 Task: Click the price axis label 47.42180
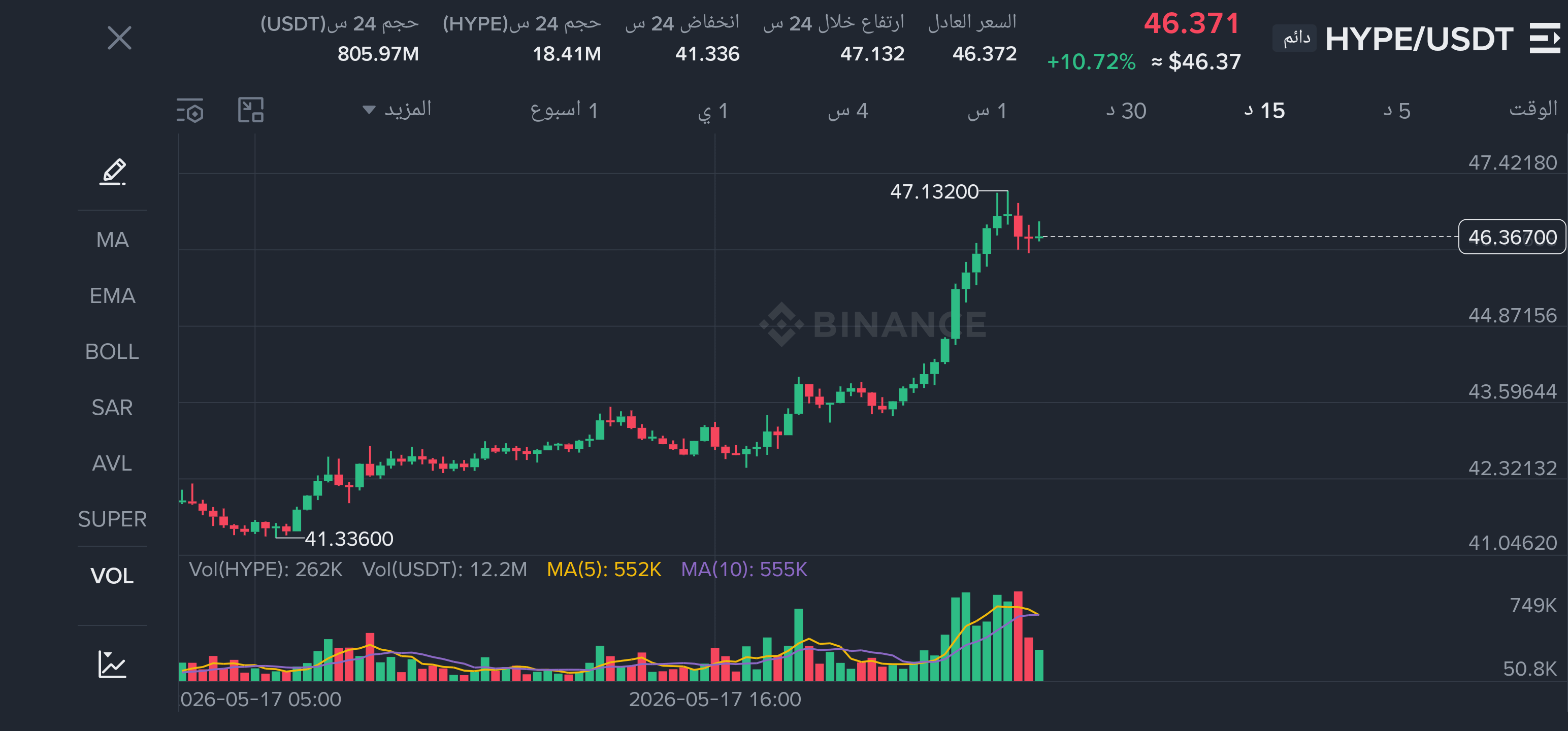click(x=1512, y=162)
